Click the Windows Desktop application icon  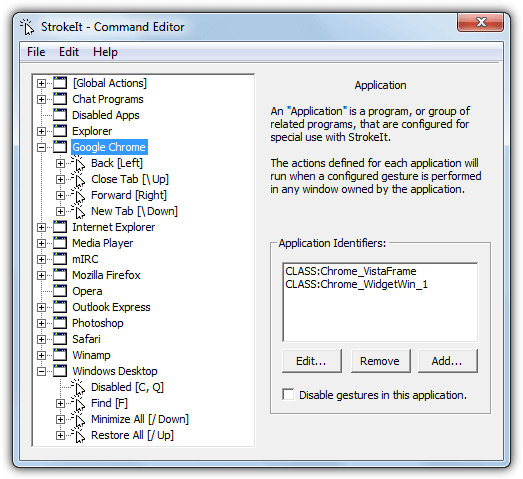[x=60, y=371]
